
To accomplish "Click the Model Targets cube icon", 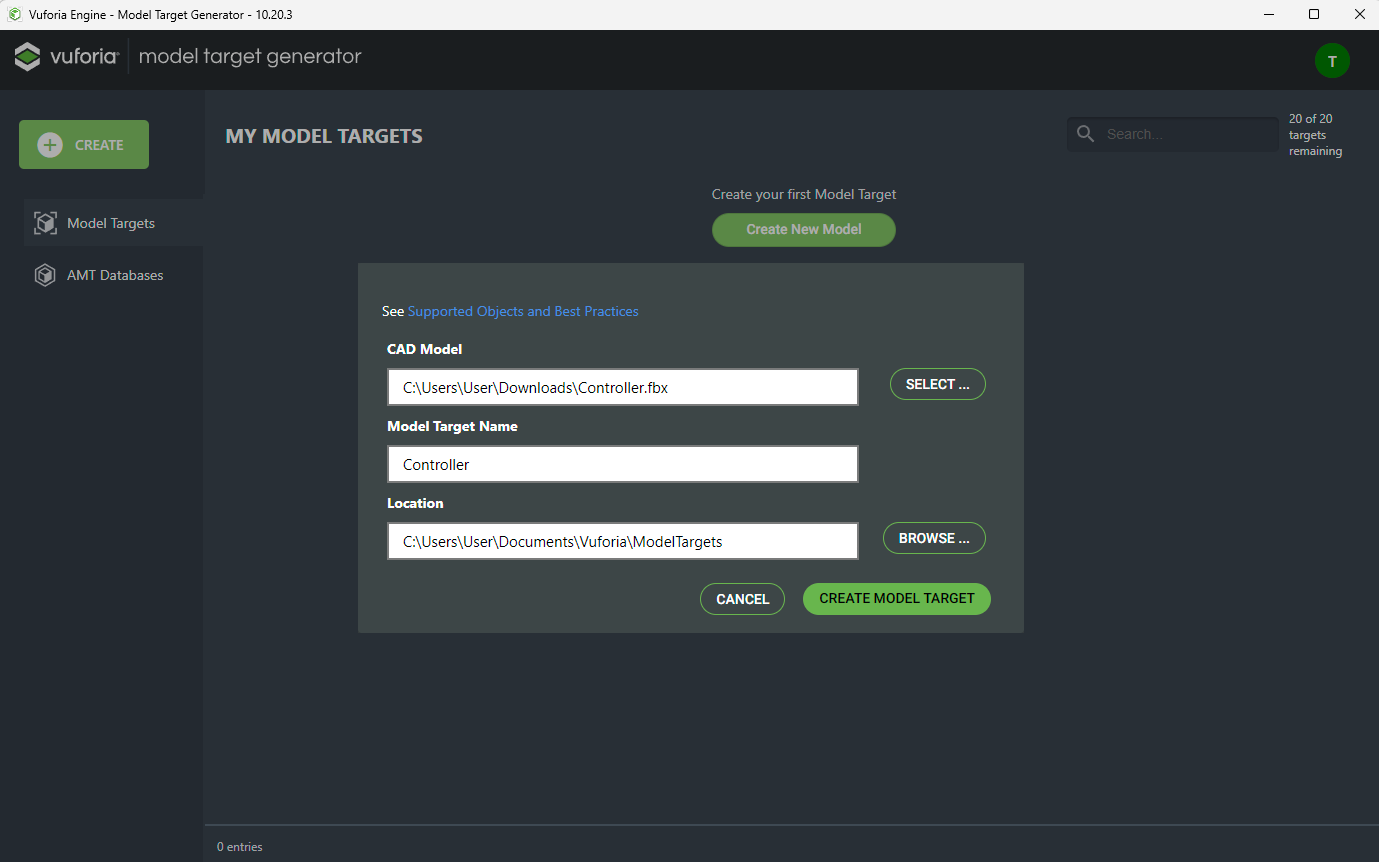I will tap(45, 223).
